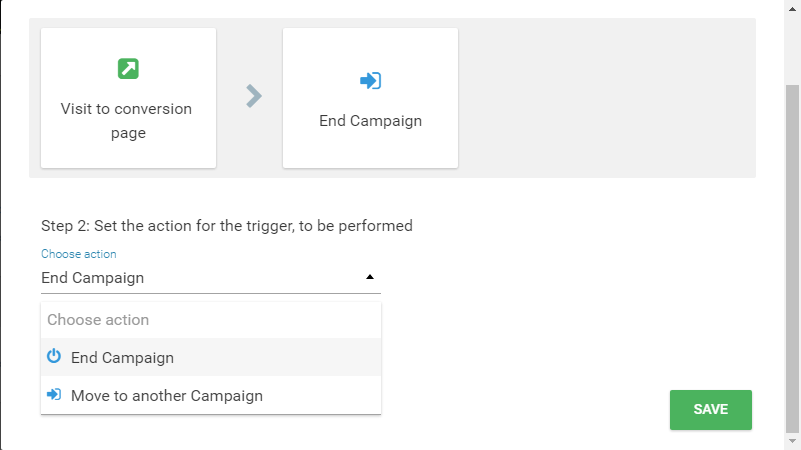Click the scrollbar up arrow
Viewport: 801px width, 450px height.
792,9
